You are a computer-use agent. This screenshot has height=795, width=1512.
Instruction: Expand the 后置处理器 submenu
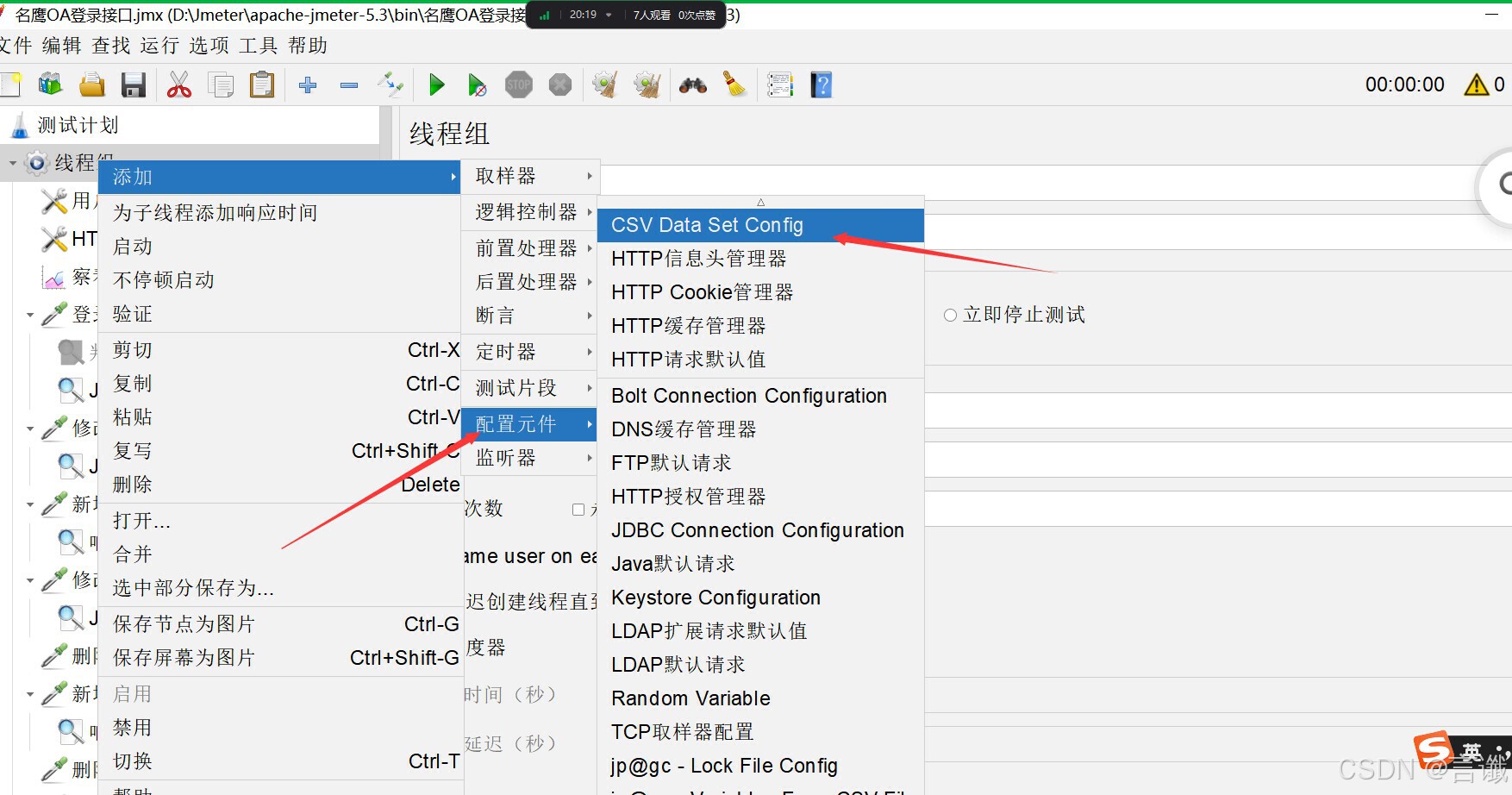530,282
